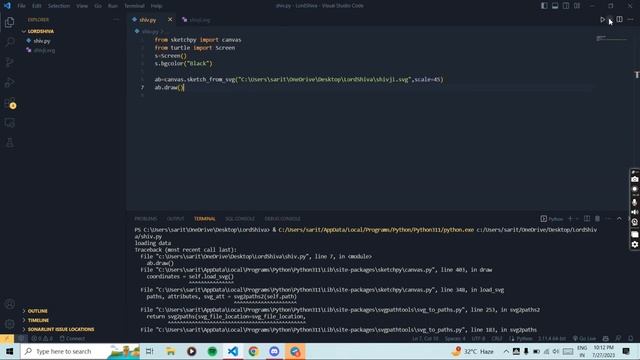
Task: Select the Python terminal label in the panel
Action: 552,219
